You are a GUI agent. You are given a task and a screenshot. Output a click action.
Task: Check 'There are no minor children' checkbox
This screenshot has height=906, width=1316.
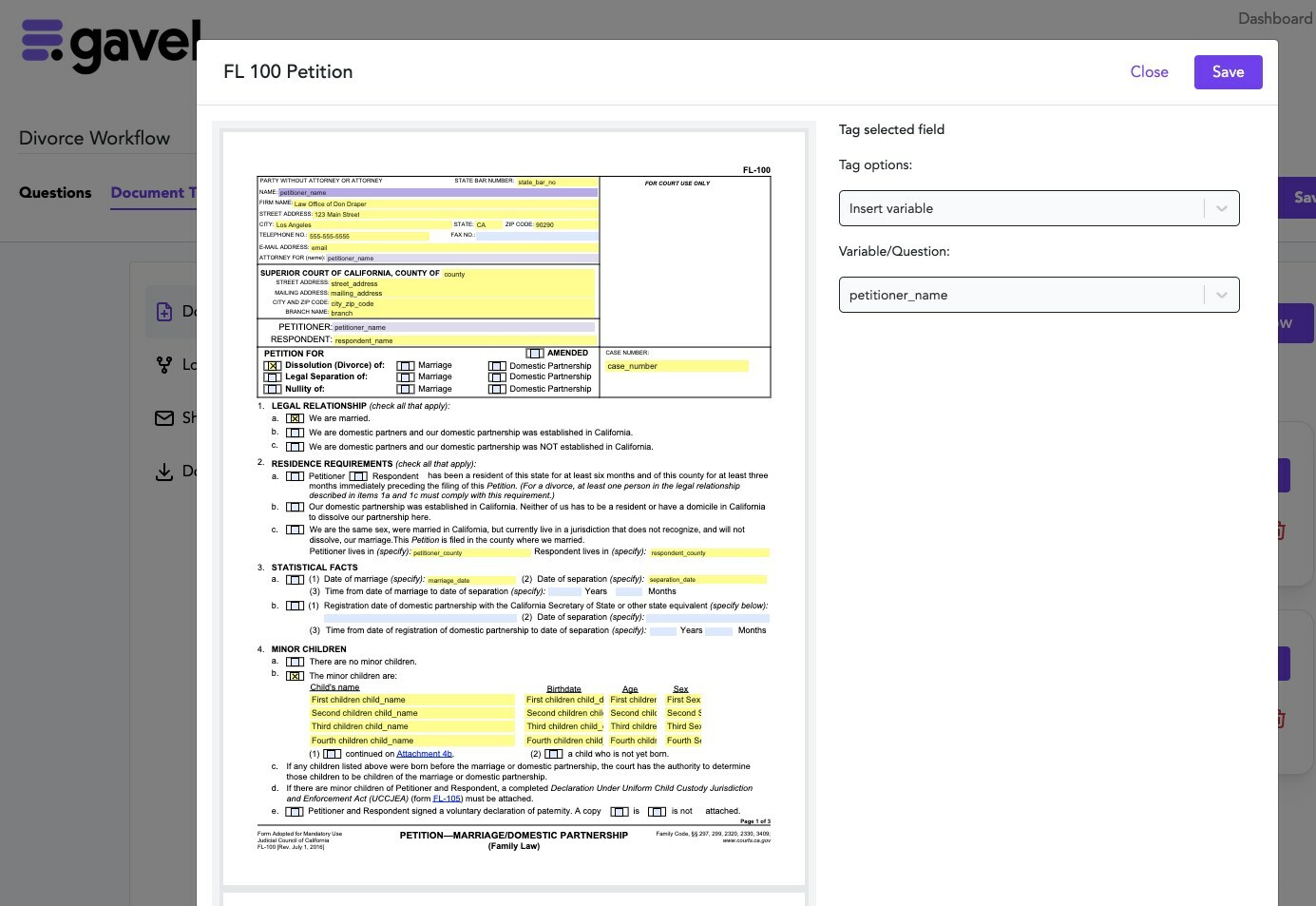pos(296,662)
